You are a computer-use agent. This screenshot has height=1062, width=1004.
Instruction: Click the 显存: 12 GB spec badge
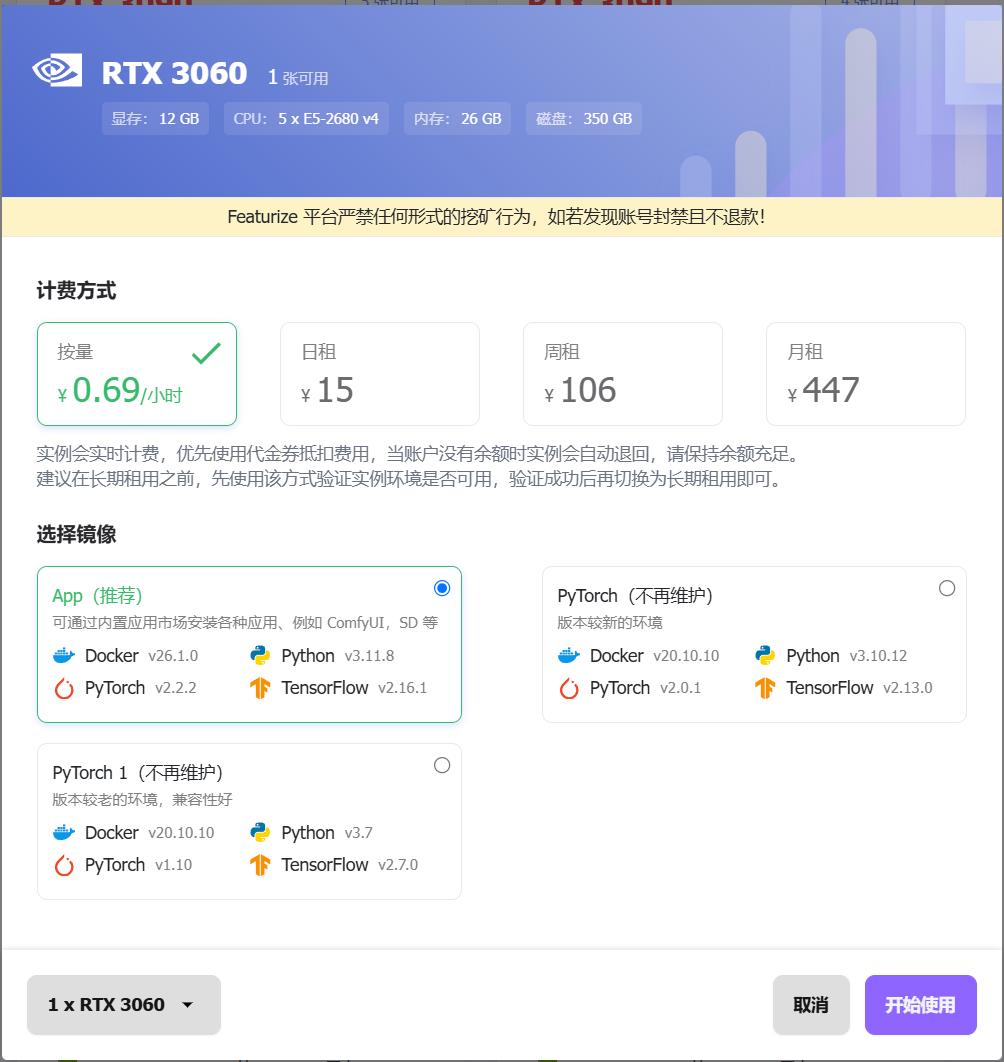click(x=155, y=118)
